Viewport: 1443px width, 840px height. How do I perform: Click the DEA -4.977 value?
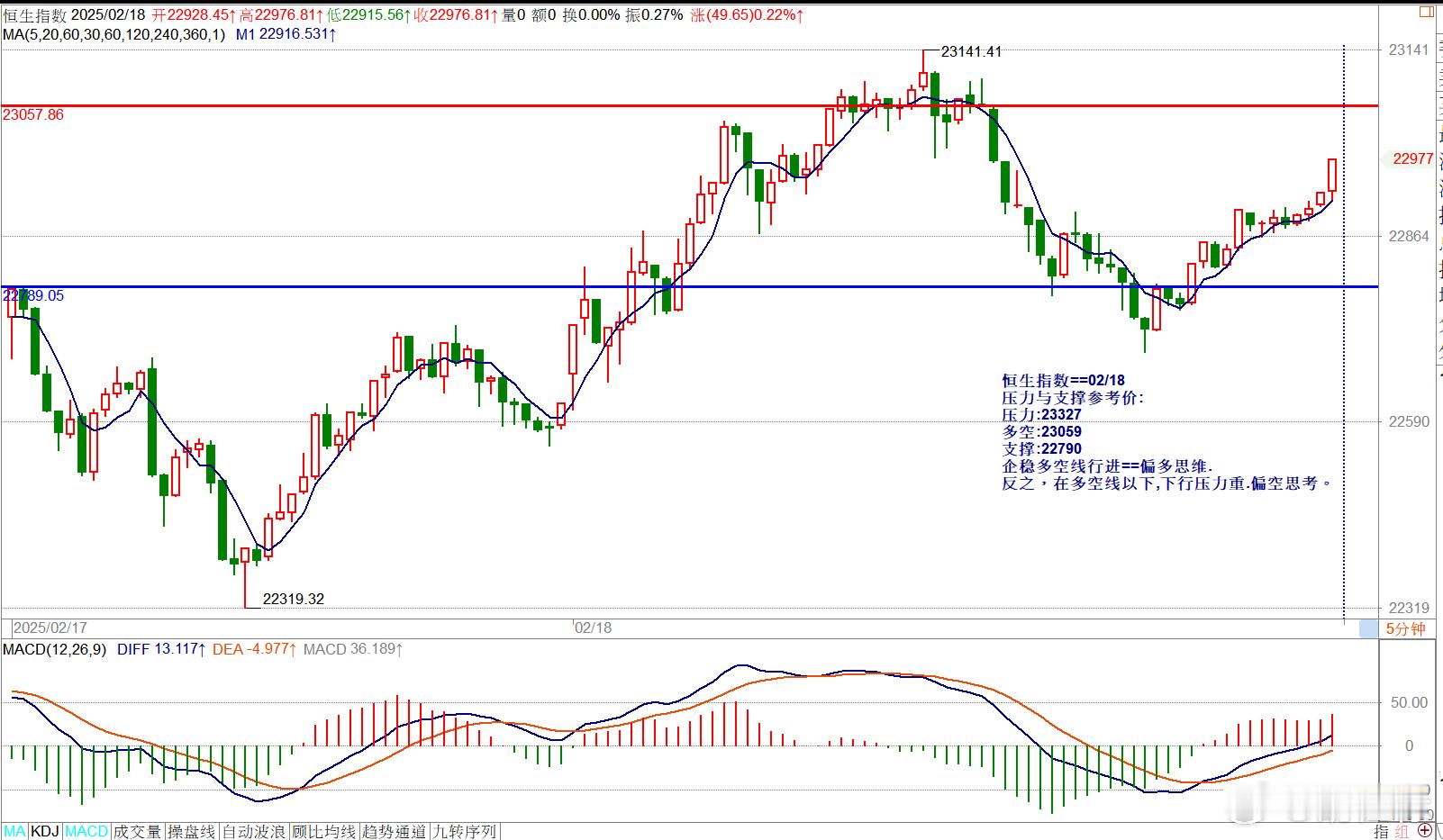254,649
